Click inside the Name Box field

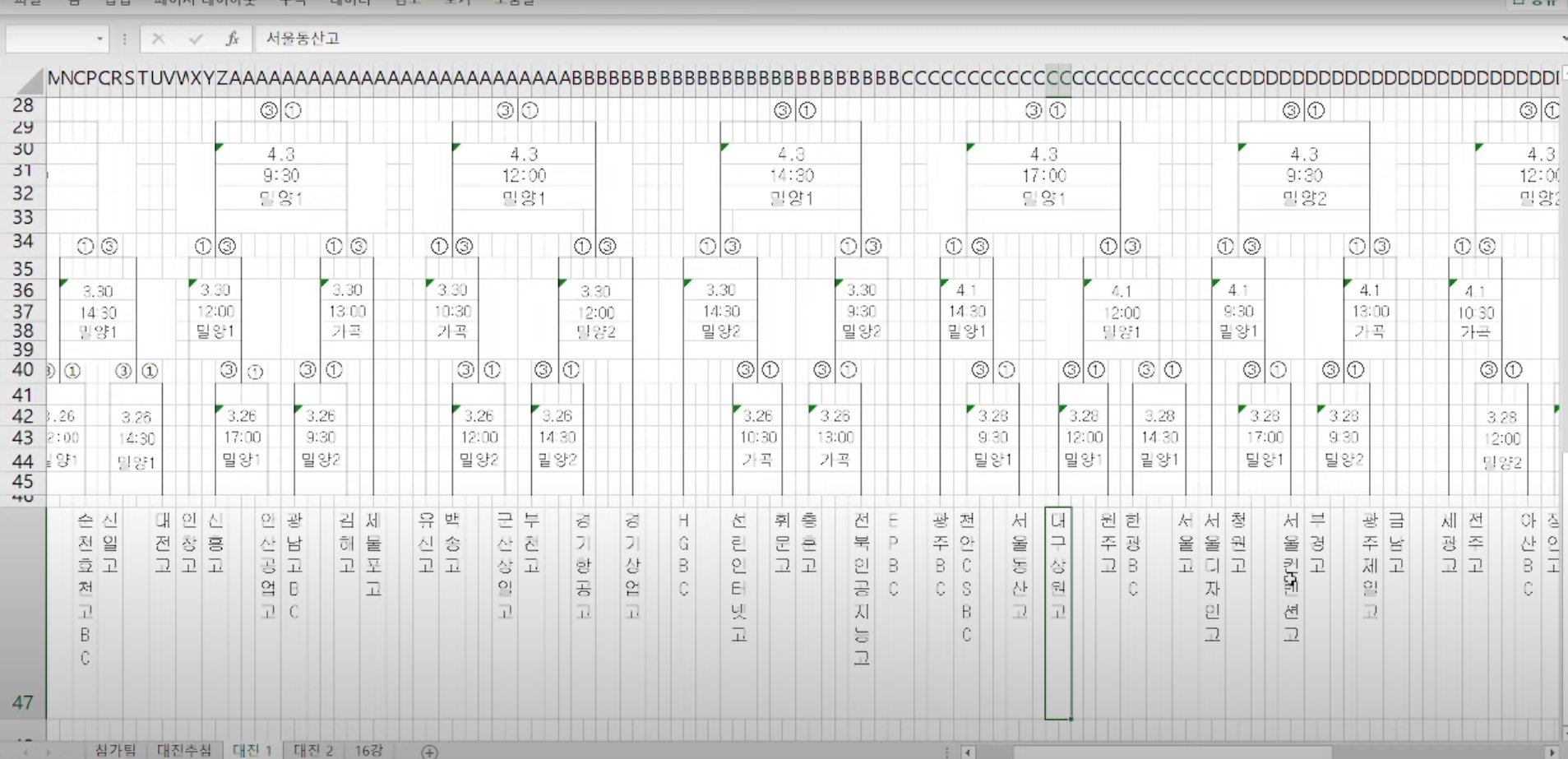(49, 39)
